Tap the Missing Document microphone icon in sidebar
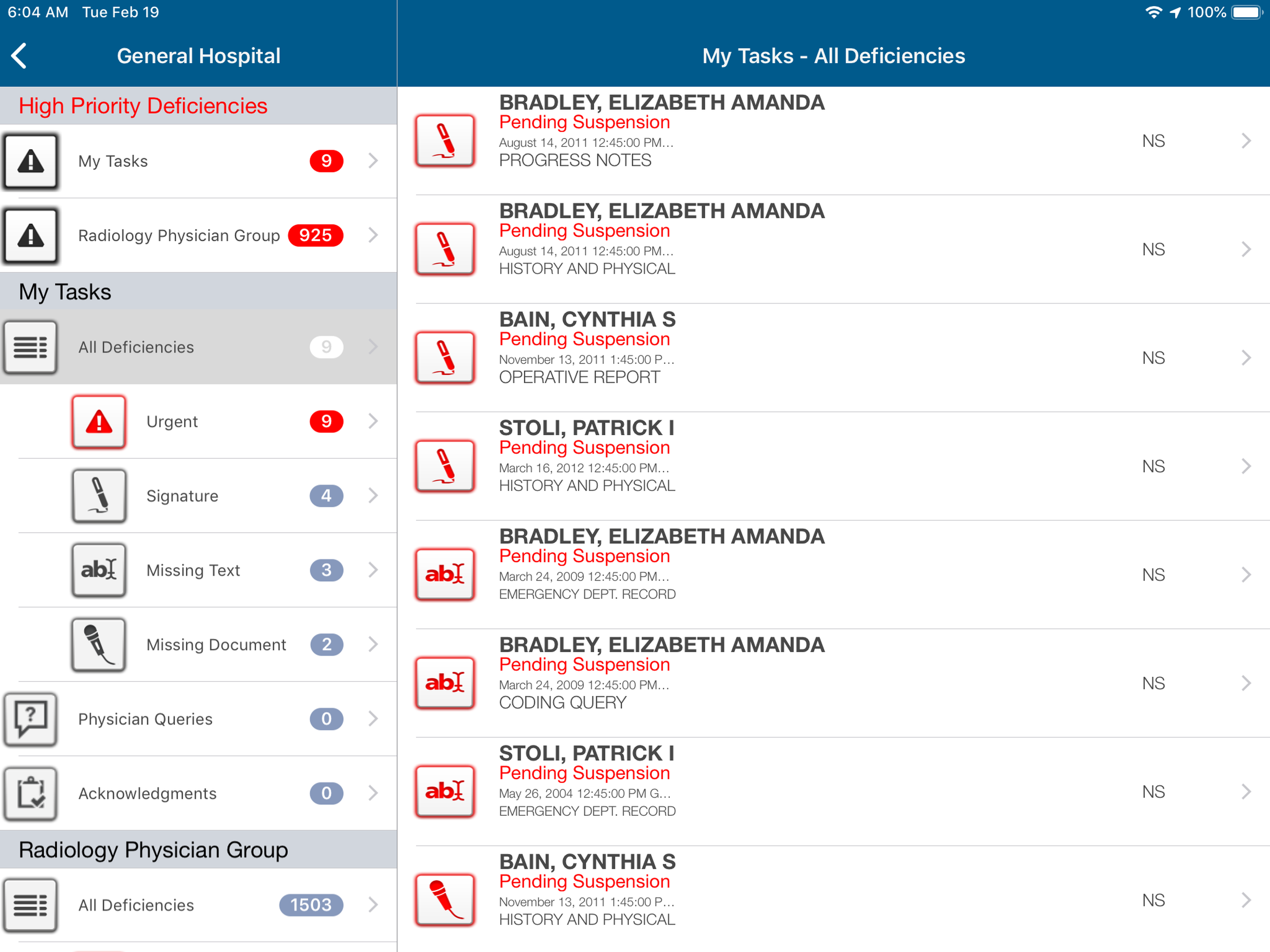This screenshot has height=952, width=1270. (99, 644)
